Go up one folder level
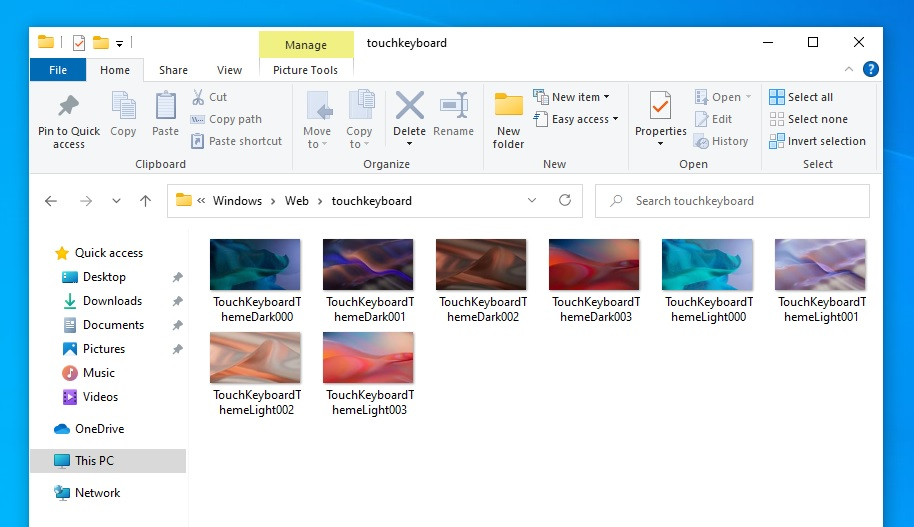Screen dimensions: 914x527 coord(145,201)
